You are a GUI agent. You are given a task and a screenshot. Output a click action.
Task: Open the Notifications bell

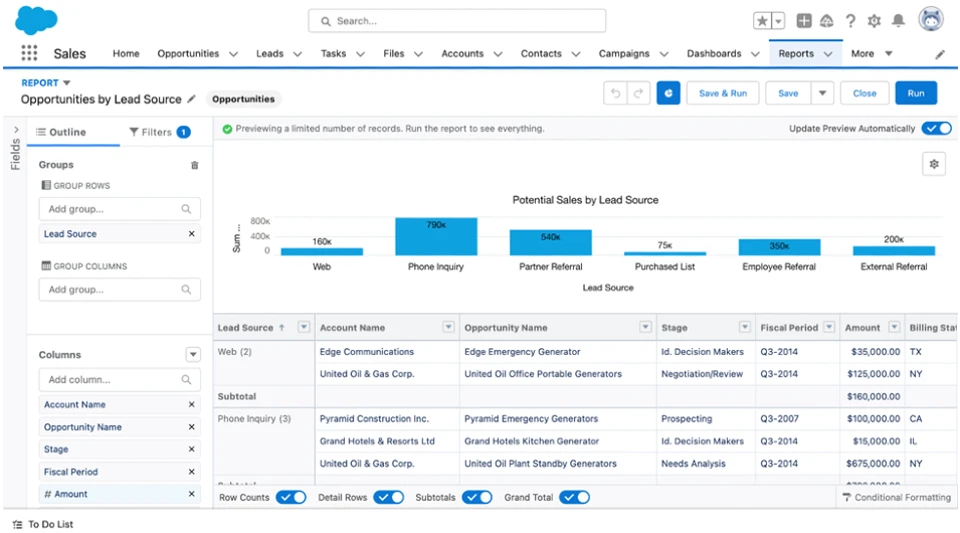pyautogui.click(x=898, y=21)
